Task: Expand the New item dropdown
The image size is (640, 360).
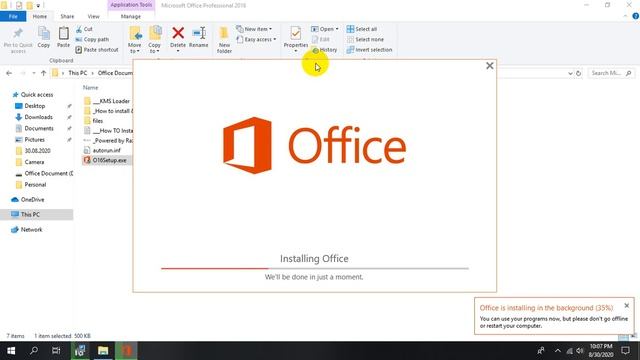Action: point(254,29)
